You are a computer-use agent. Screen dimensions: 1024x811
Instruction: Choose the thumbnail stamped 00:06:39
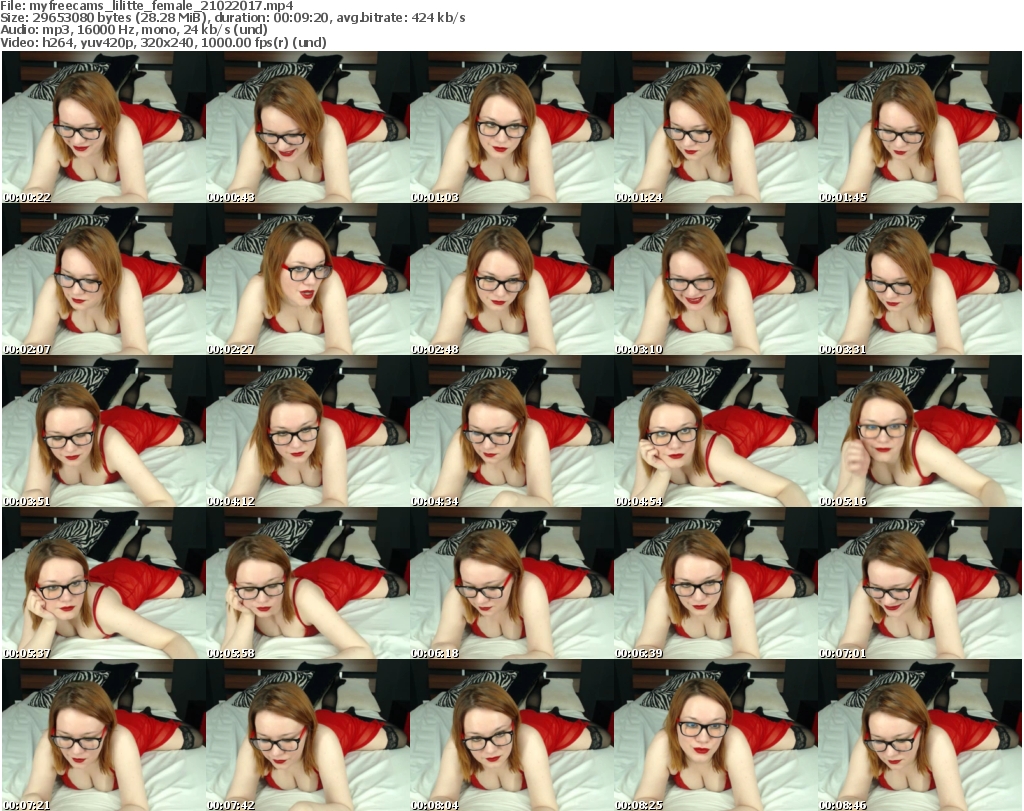pyautogui.click(x=715, y=583)
